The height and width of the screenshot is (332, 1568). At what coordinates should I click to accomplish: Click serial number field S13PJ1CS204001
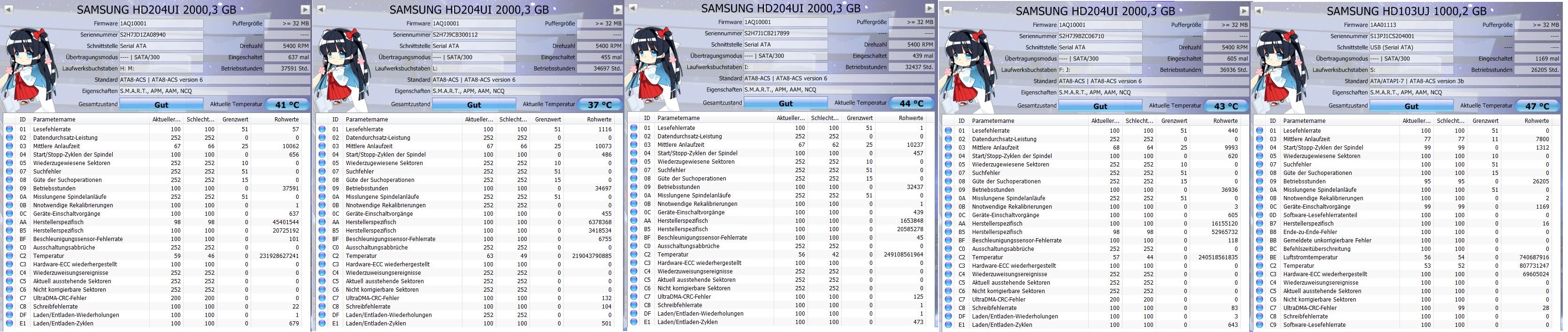1412,36
